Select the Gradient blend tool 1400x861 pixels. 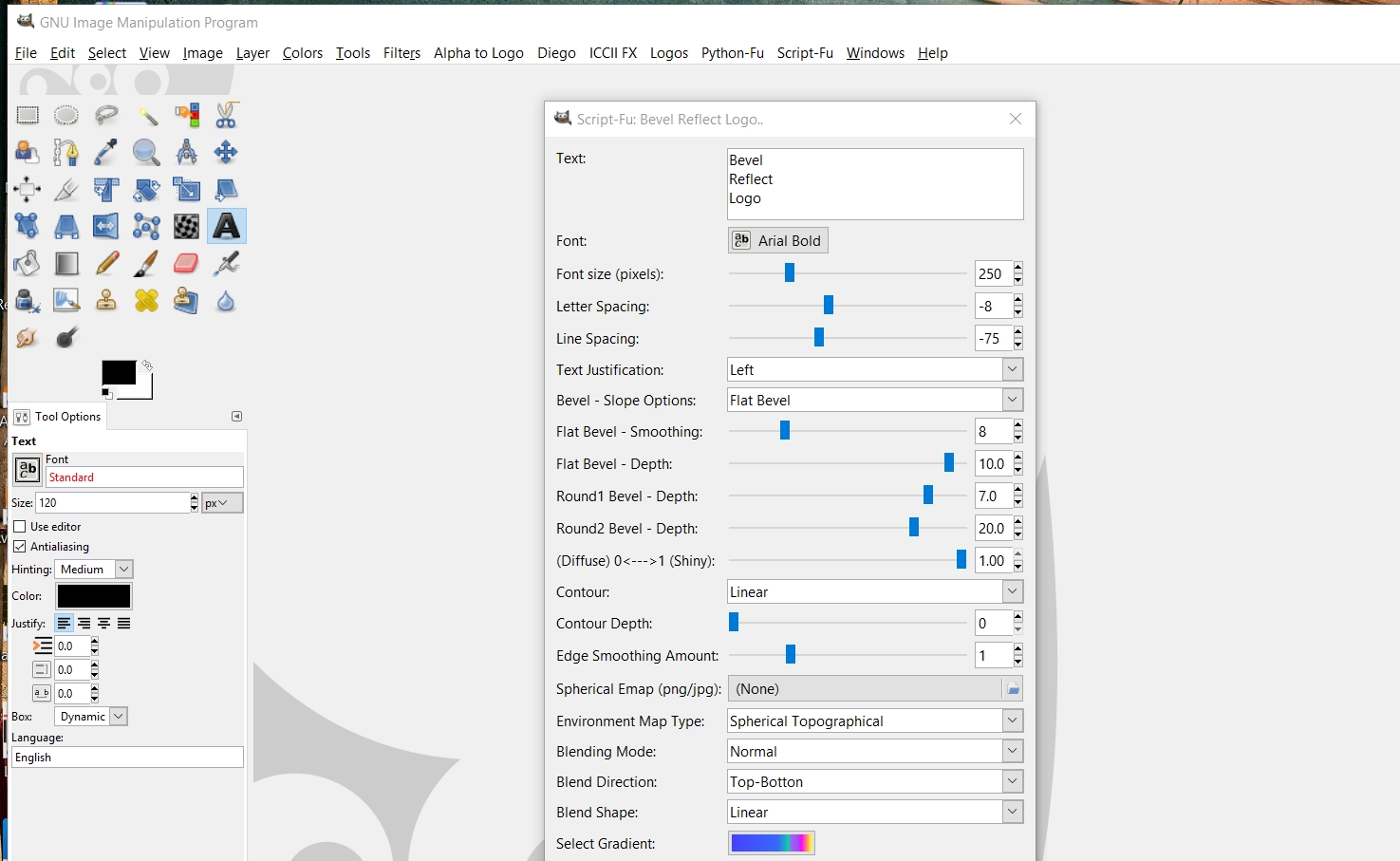(66, 263)
